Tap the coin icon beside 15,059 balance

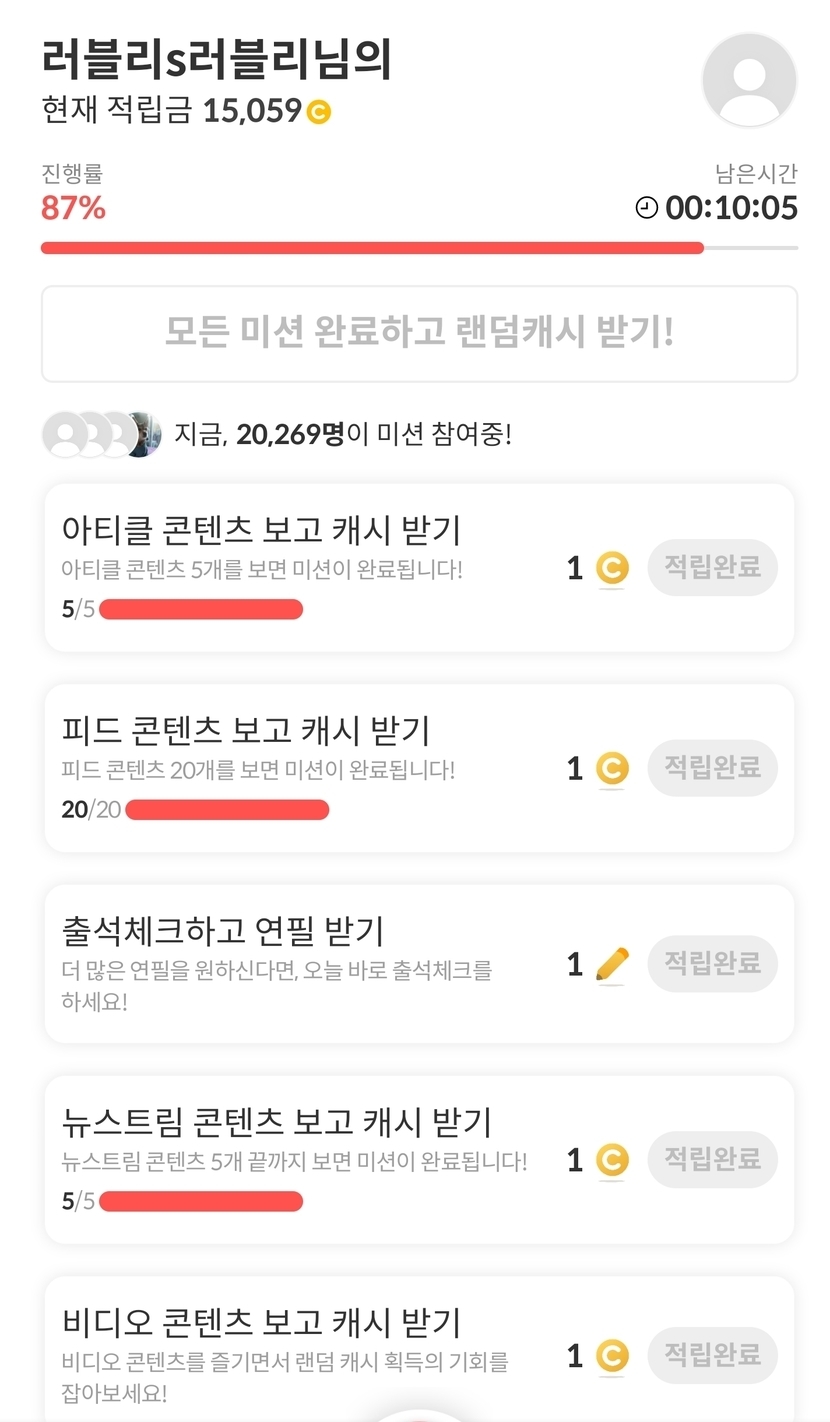coord(318,112)
